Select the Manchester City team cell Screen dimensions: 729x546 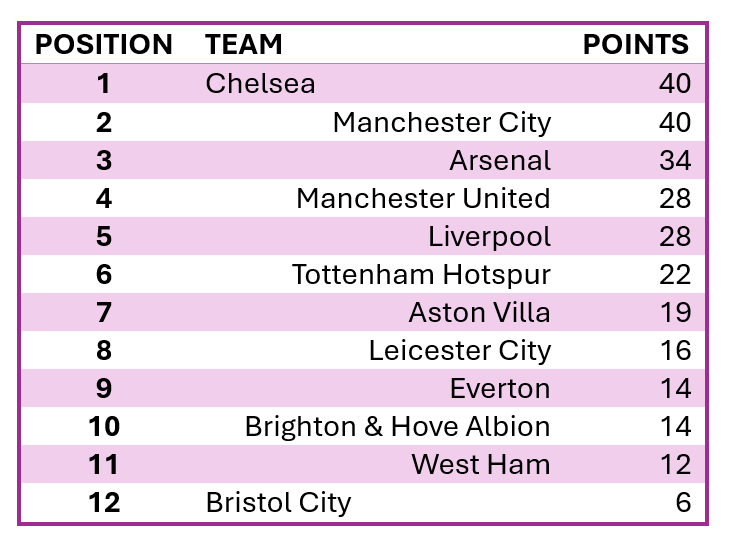pyautogui.click(x=441, y=122)
